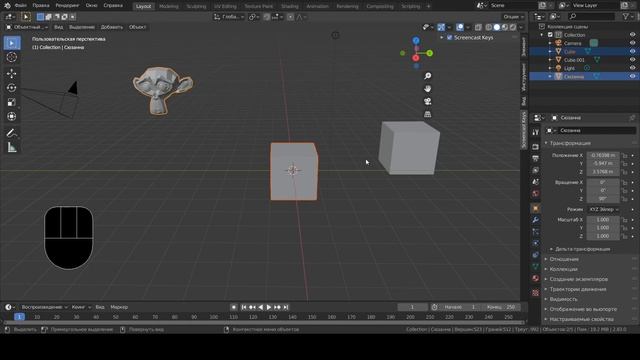
Task: Open the Modifiers properties tab (wrench)
Action: pos(536,220)
